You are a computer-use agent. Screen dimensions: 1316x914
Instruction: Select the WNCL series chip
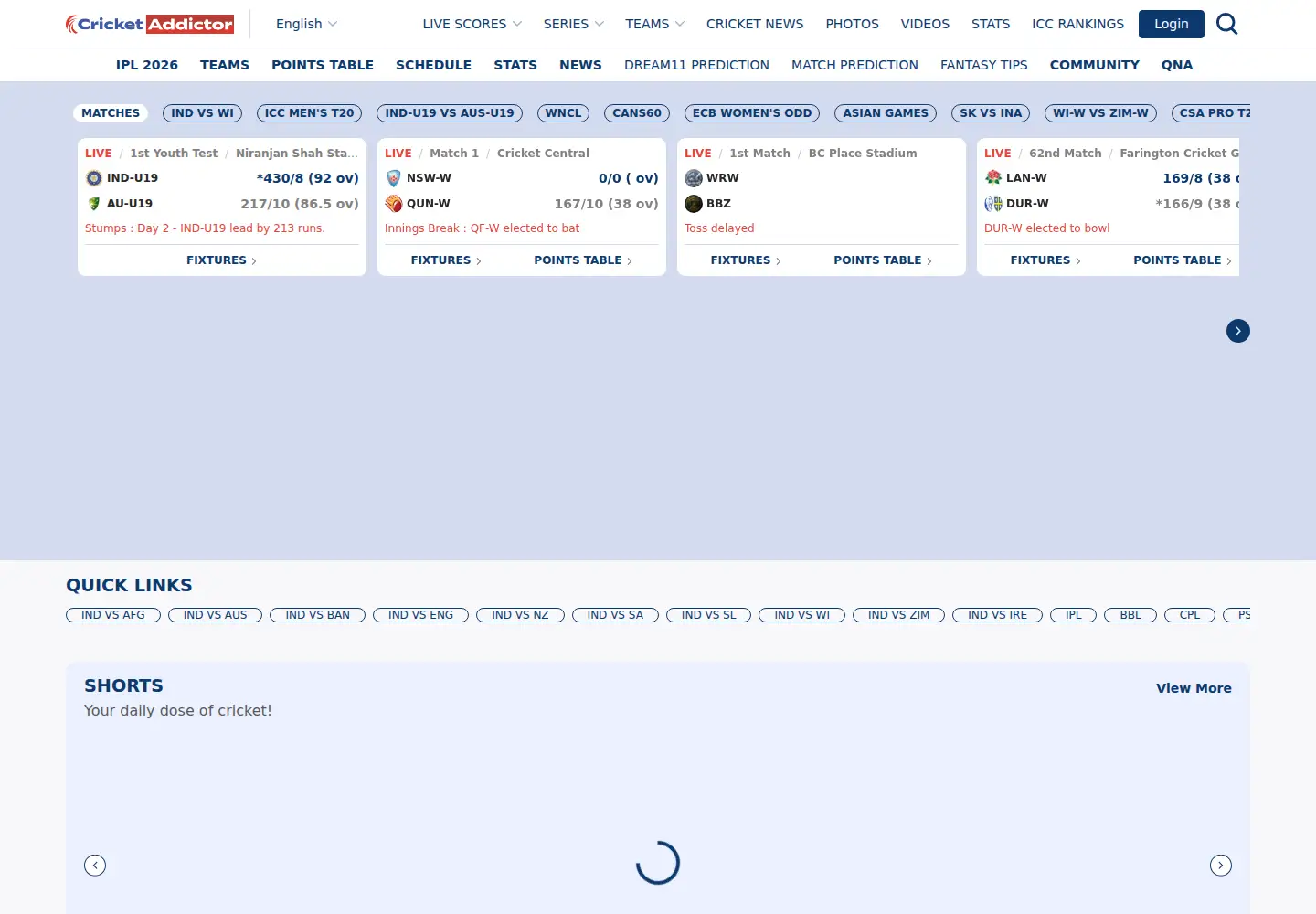[563, 113]
